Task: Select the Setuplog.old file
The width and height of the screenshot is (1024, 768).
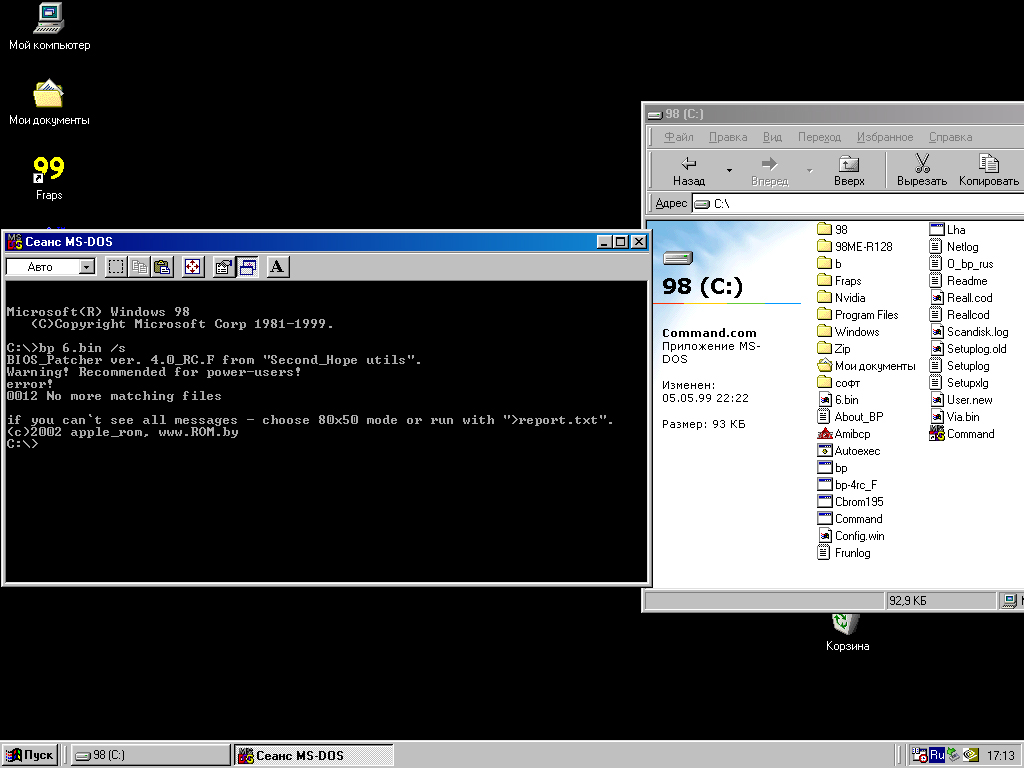Action: point(968,349)
